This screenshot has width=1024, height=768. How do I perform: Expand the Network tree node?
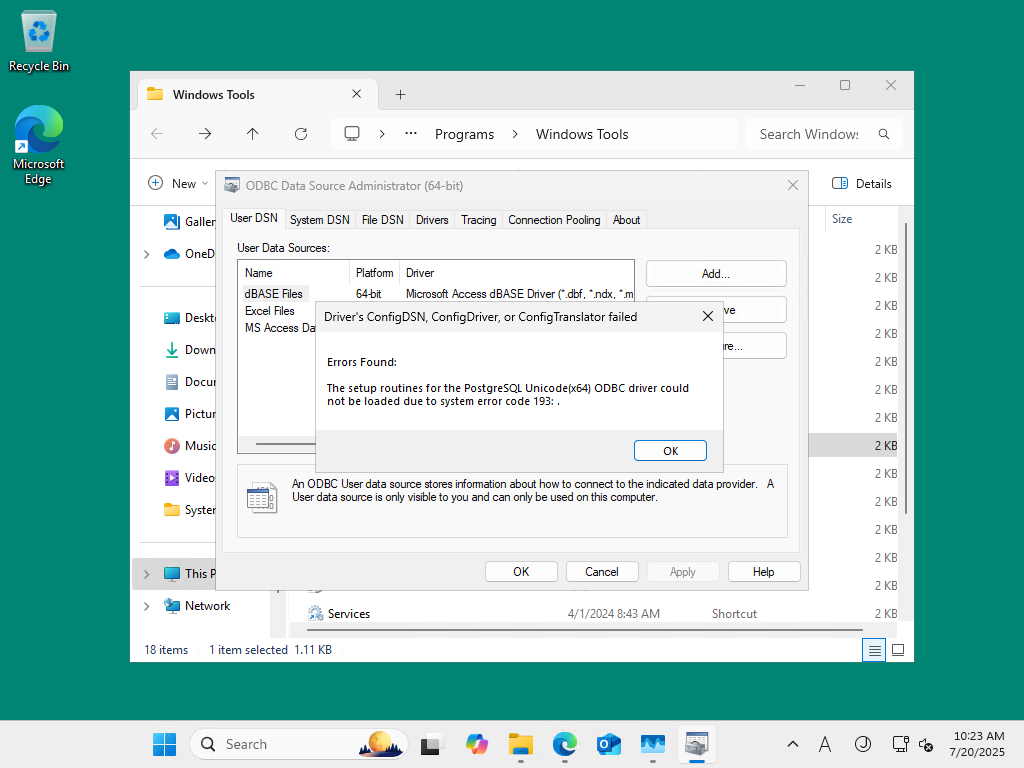[x=146, y=606]
